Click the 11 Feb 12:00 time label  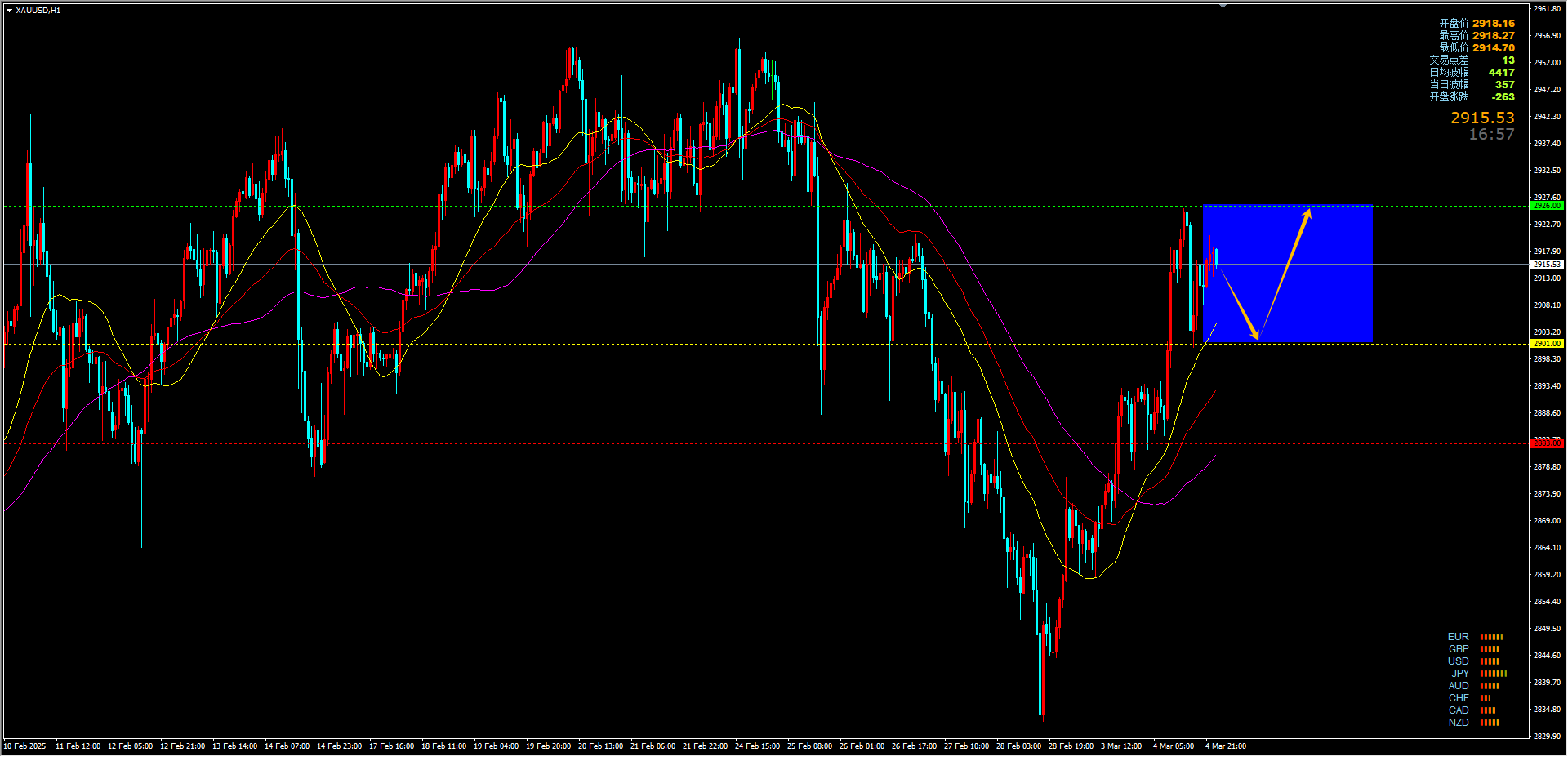click(78, 746)
